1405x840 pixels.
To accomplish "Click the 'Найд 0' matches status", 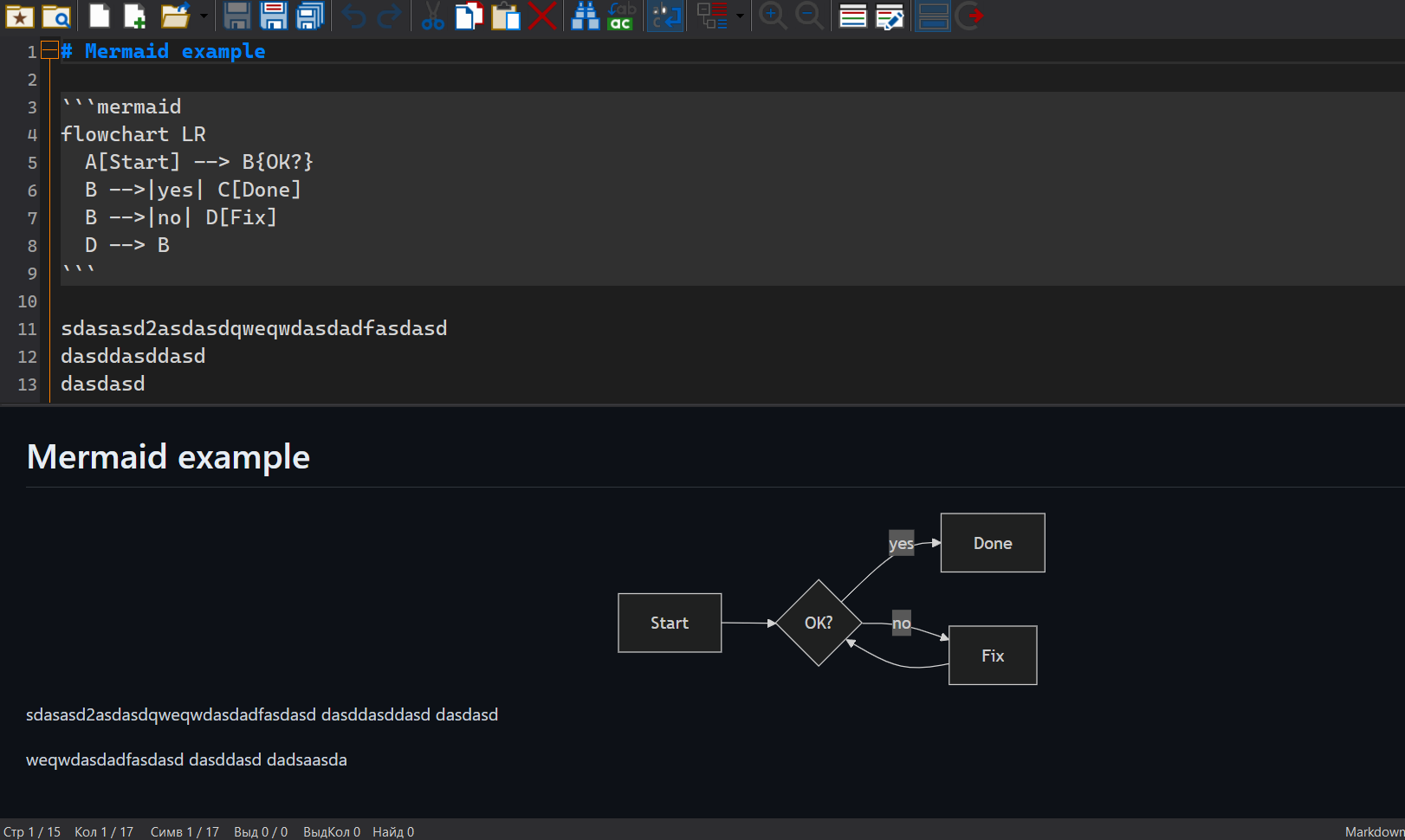I will point(393,831).
